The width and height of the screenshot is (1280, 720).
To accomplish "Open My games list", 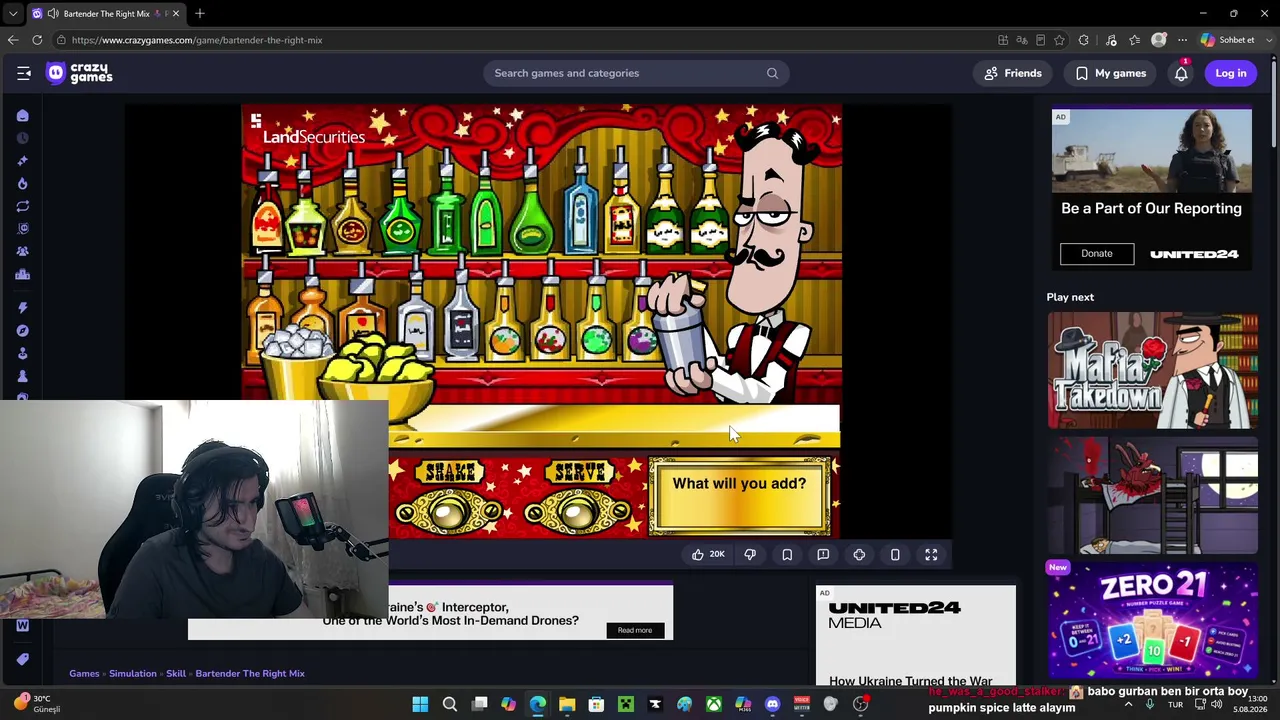I will pyautogui.click(x=1110, y=73).
